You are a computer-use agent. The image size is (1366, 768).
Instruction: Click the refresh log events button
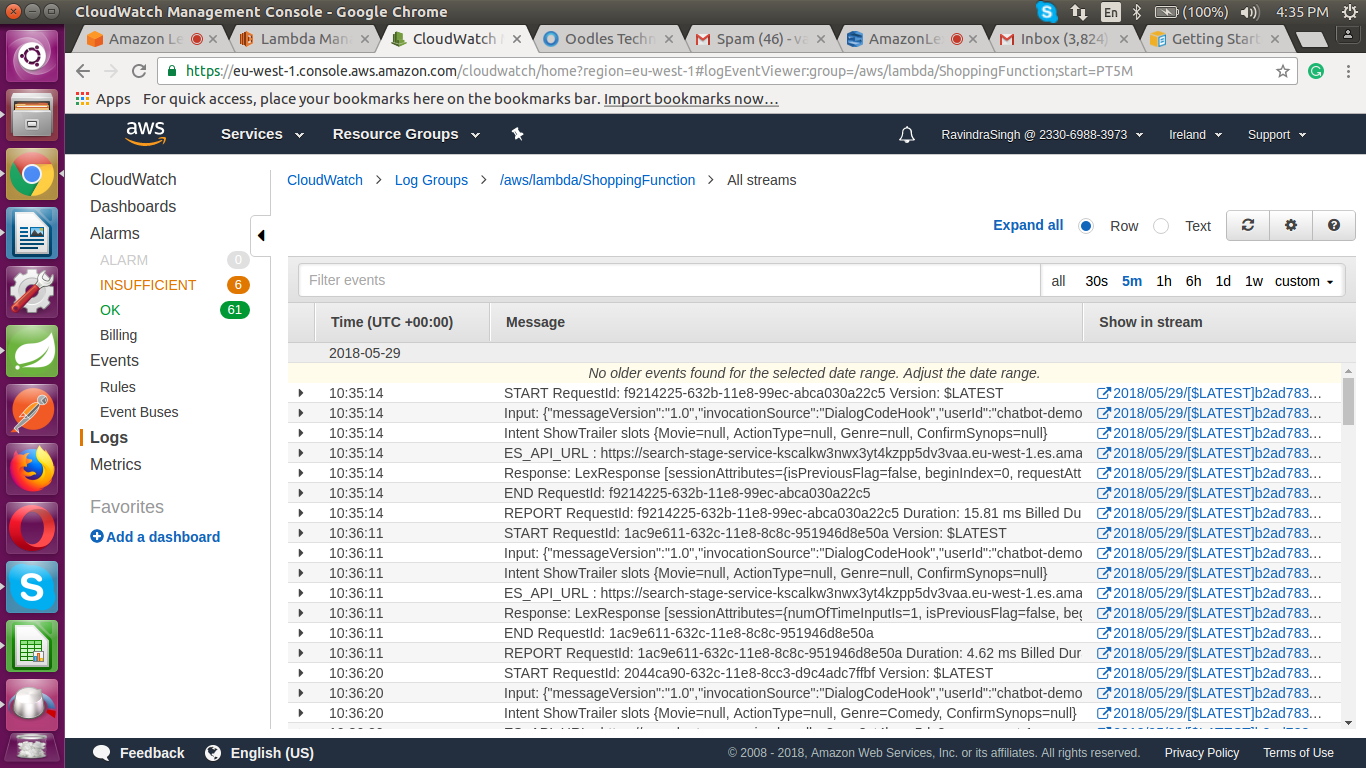click(1248, 225)
